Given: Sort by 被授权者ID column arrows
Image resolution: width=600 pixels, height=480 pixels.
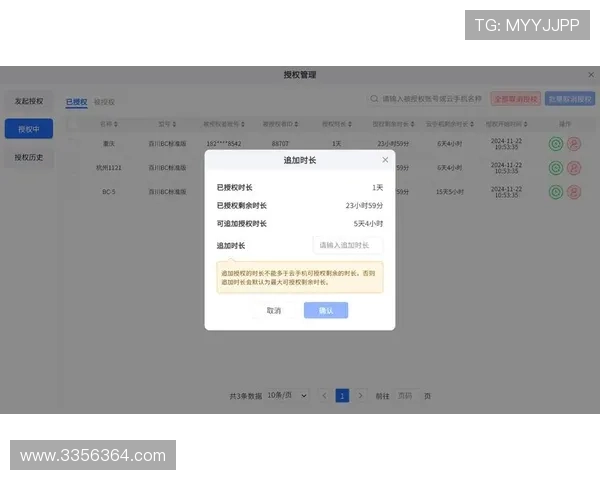Looking at the screenshot, I should 296,124.
